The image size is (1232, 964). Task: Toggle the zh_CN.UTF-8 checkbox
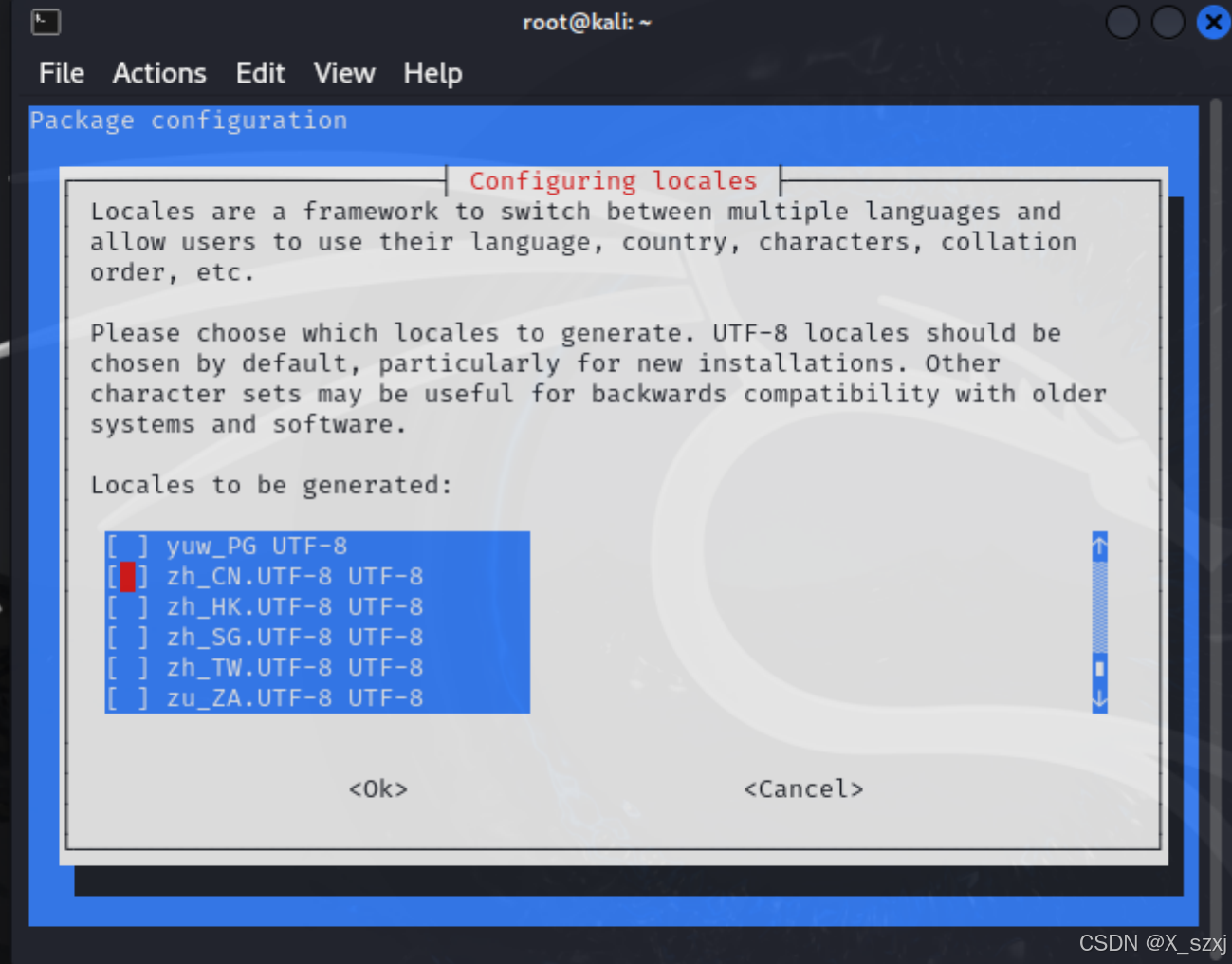[127, 576]
